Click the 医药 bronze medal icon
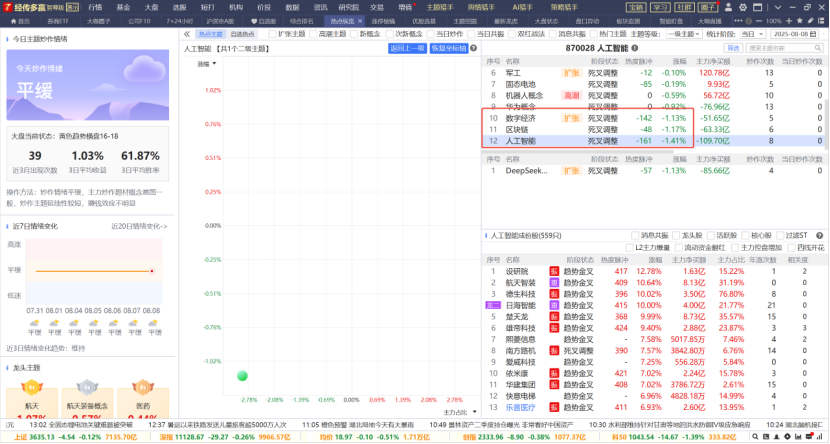The width and height of the screenshot is (830, 444). point(142,386)
